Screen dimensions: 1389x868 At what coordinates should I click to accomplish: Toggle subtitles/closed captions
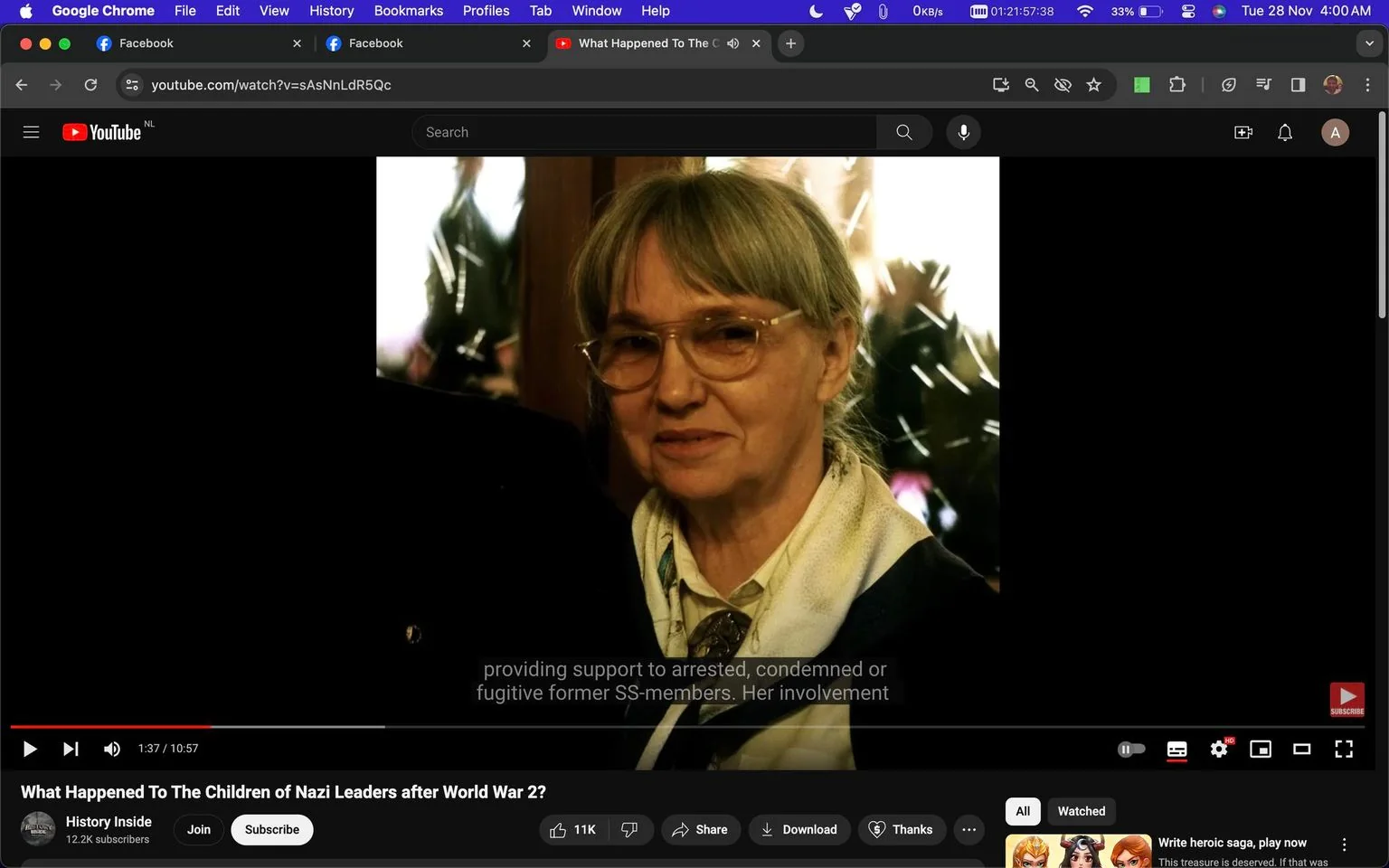tap(1176, 749)
